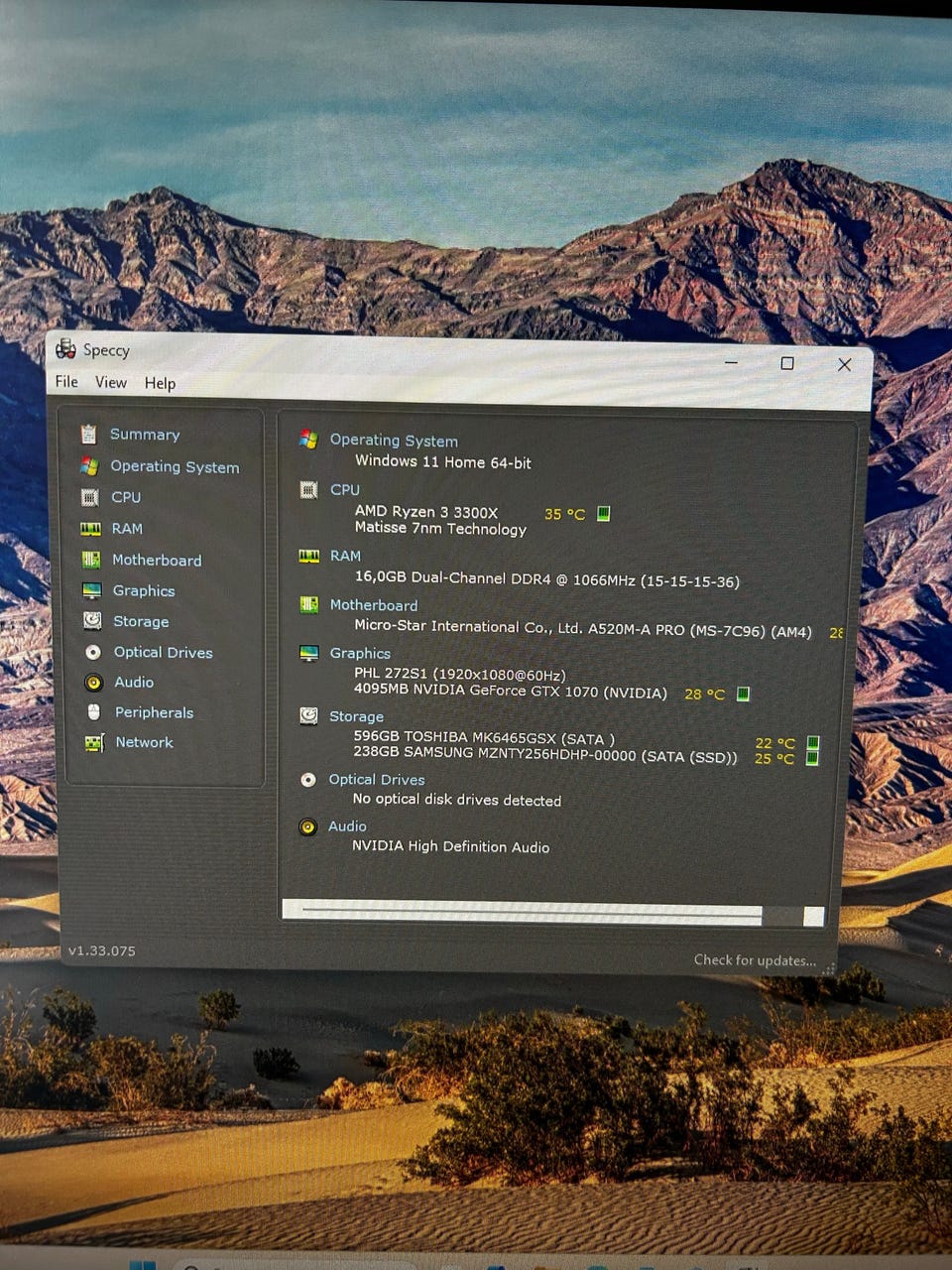The width and height of the screenshot is (952, 1270).
Task: Open the Help menu
Action: click(160, 383)
